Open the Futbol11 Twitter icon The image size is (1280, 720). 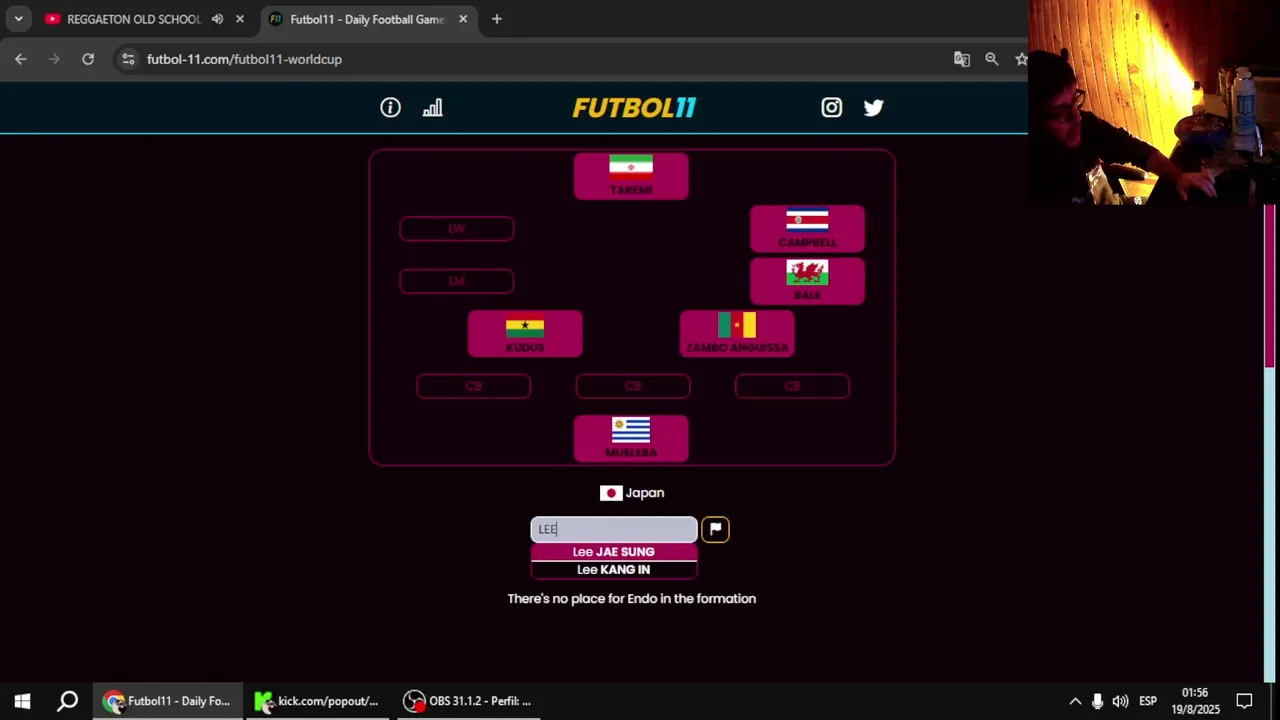tap(873, 108)
